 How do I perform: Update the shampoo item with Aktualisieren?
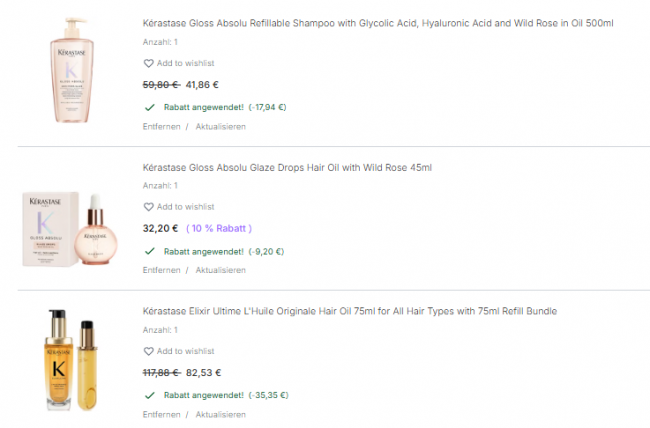[x=220, y=127]
